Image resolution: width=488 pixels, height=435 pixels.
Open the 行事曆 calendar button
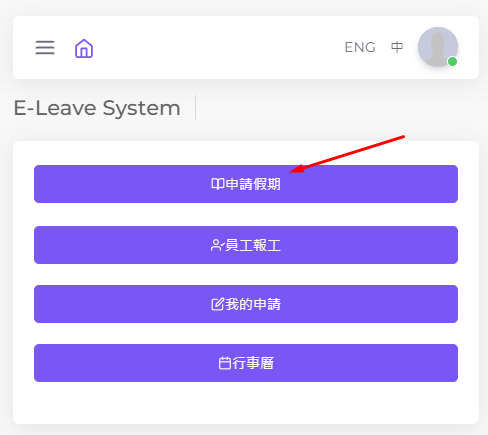pyautogui.click(x=246, y=363)
